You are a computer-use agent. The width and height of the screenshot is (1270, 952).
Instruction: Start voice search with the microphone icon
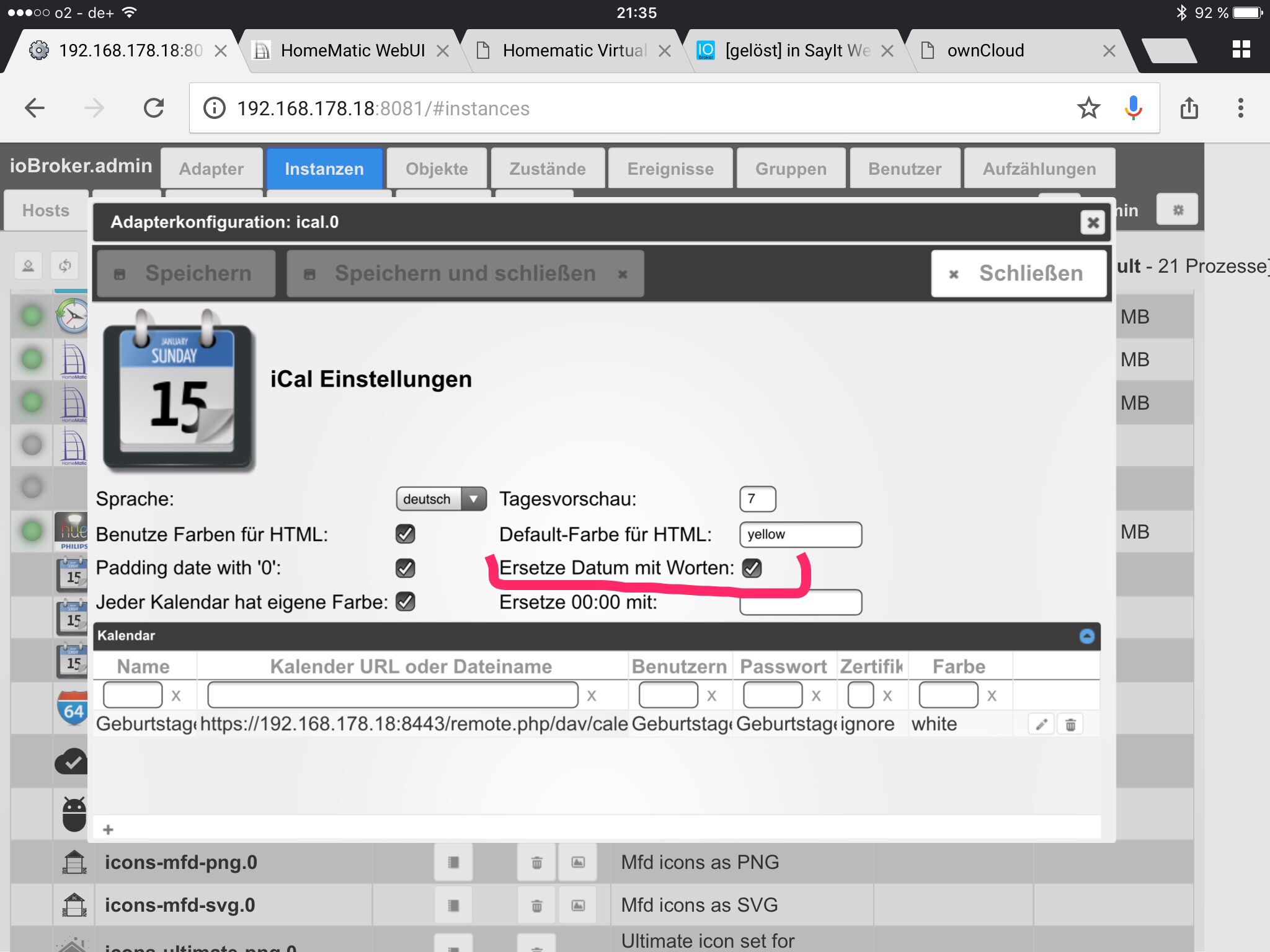tap(1134, 108)
